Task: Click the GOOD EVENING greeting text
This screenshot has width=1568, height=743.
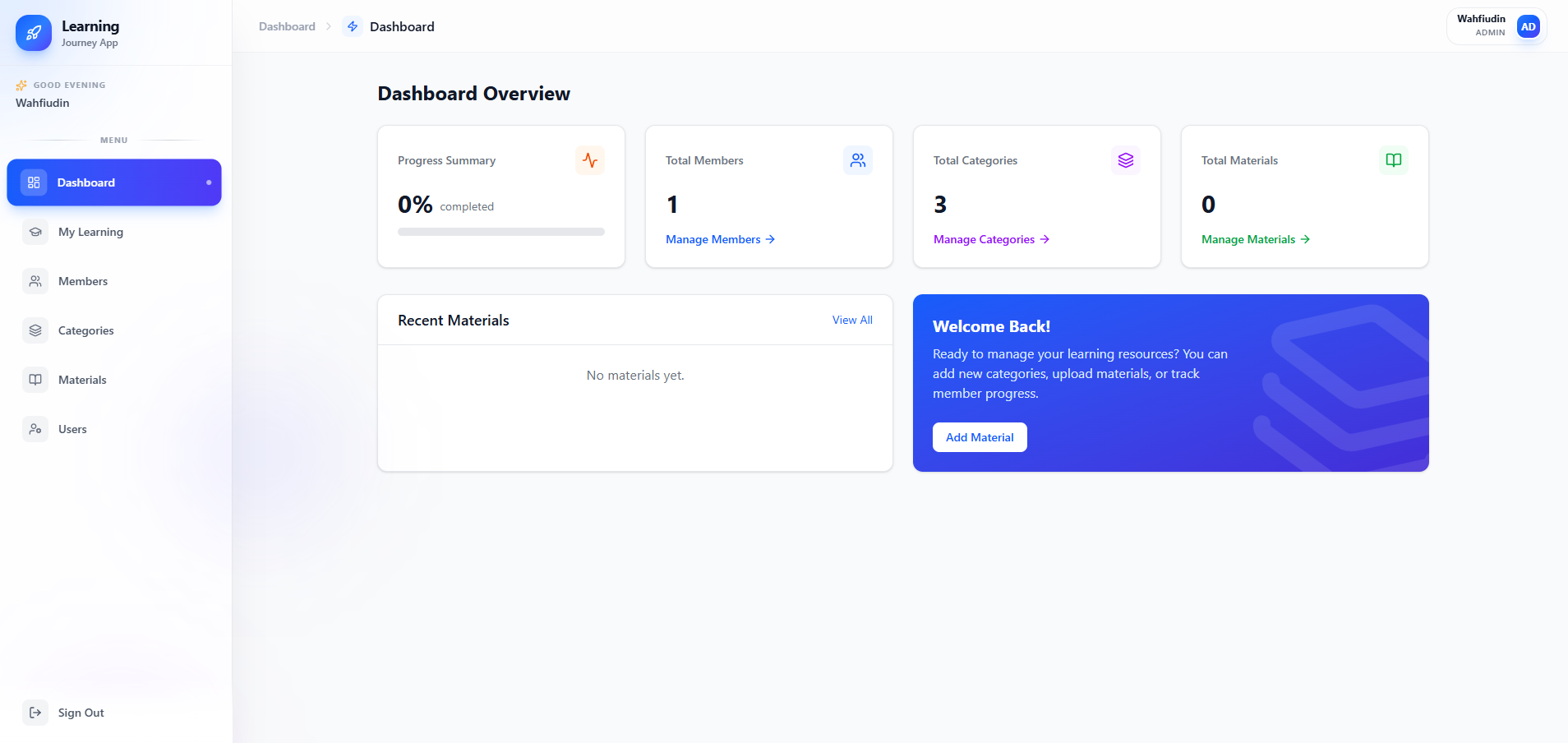Action: pos(70,85)
